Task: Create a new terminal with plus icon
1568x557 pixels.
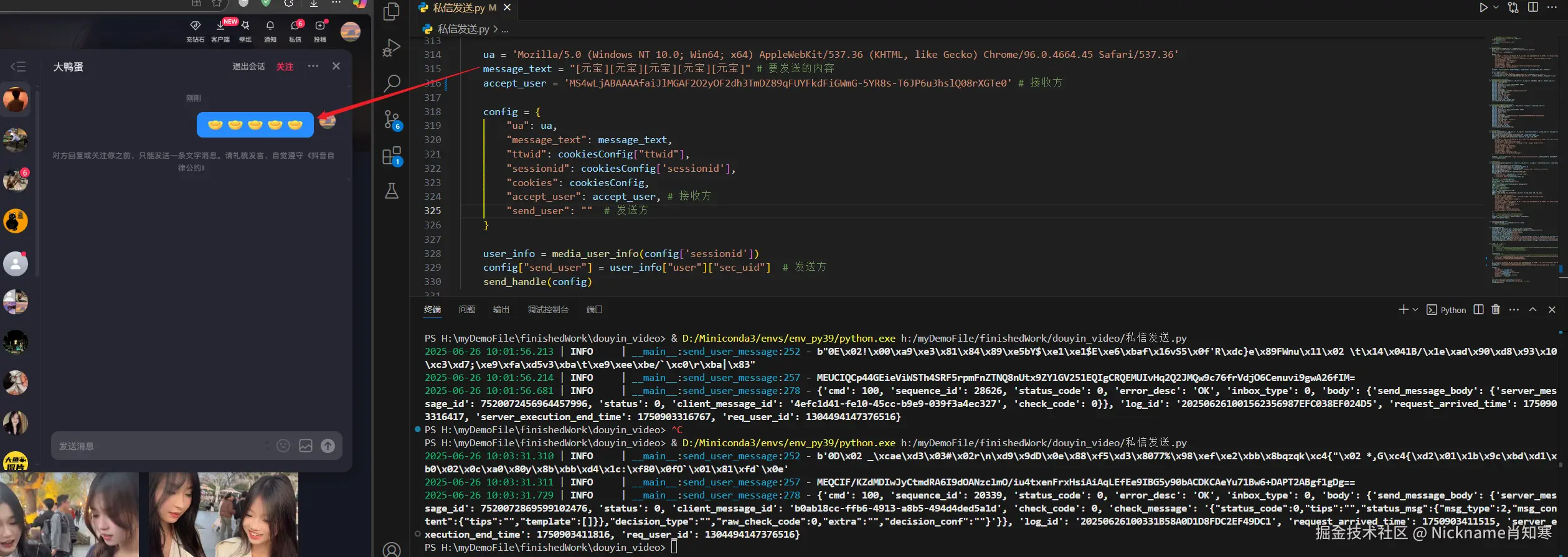Action: click(1404, 309)
